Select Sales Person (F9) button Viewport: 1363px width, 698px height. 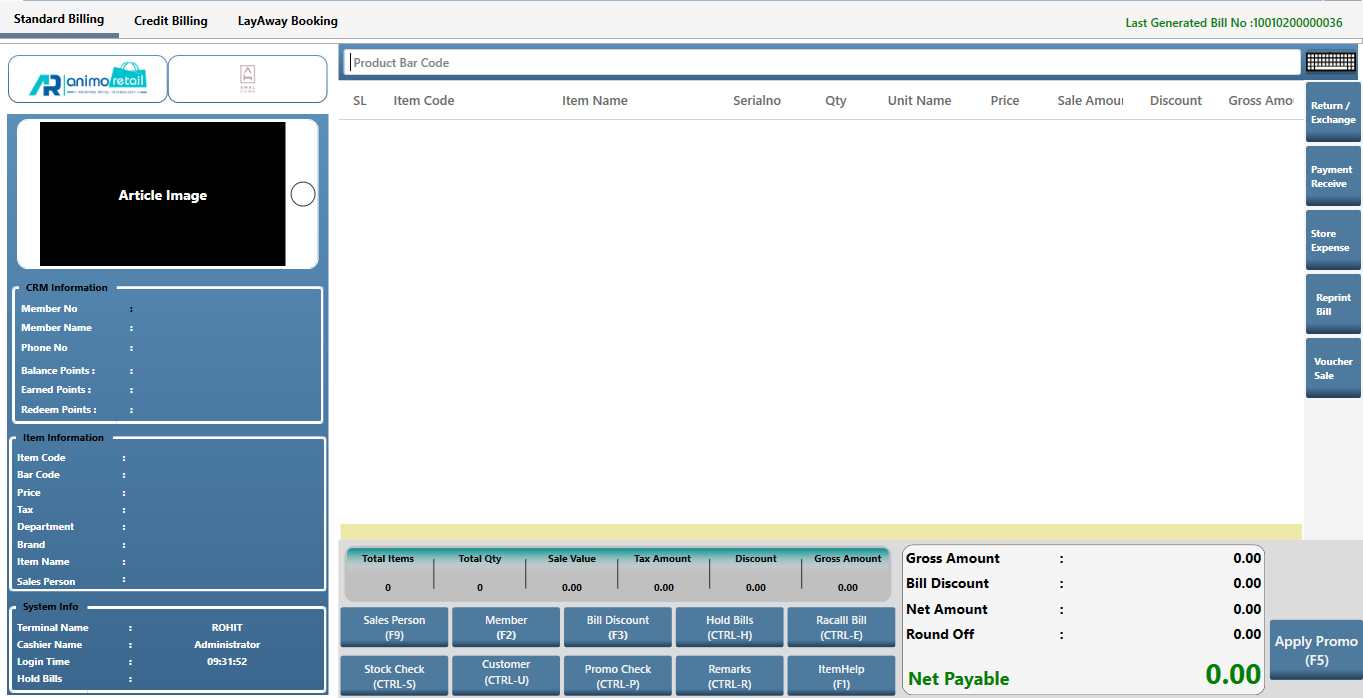pyautogui.click(x=394, y=627)
